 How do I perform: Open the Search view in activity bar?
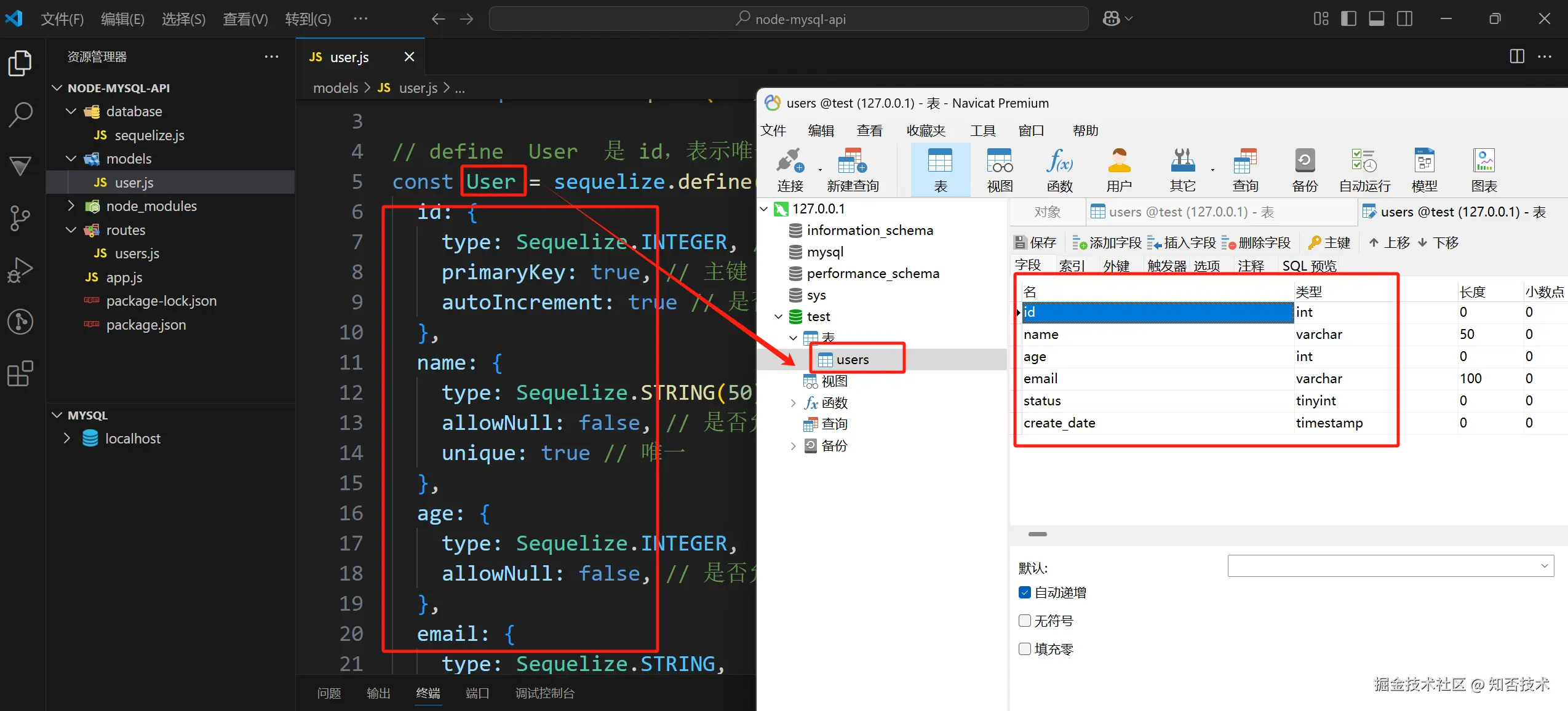pyautogui.click(x=20, y=114)
